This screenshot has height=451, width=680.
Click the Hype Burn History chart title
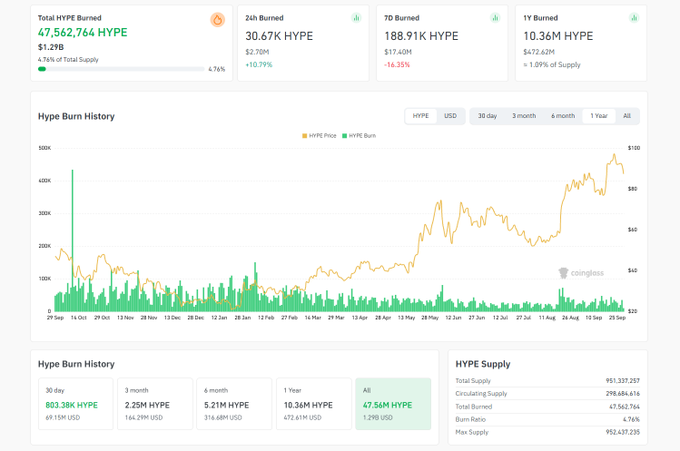[76, 116]
